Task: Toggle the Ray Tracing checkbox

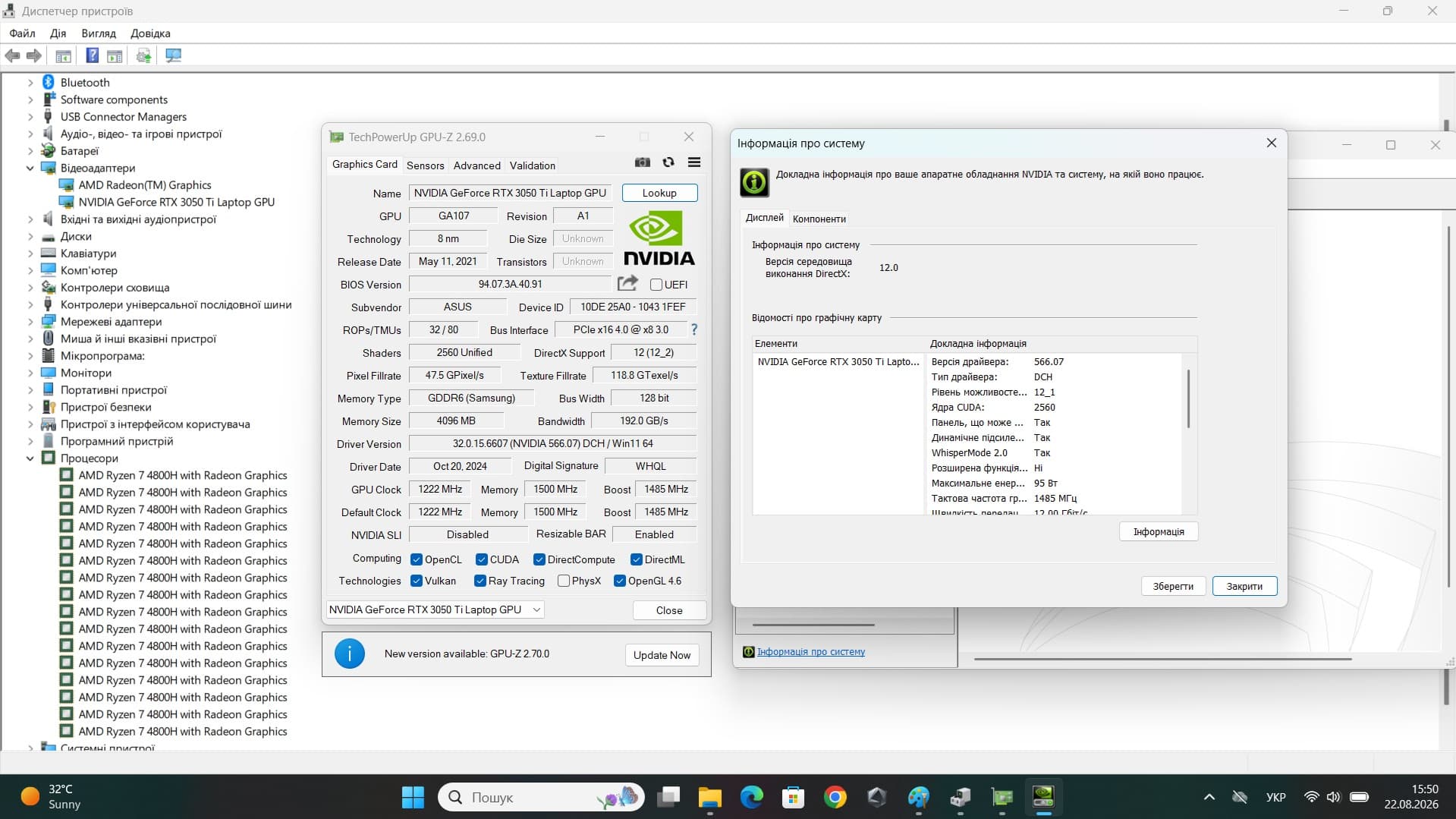Action: tap(480, 581)
